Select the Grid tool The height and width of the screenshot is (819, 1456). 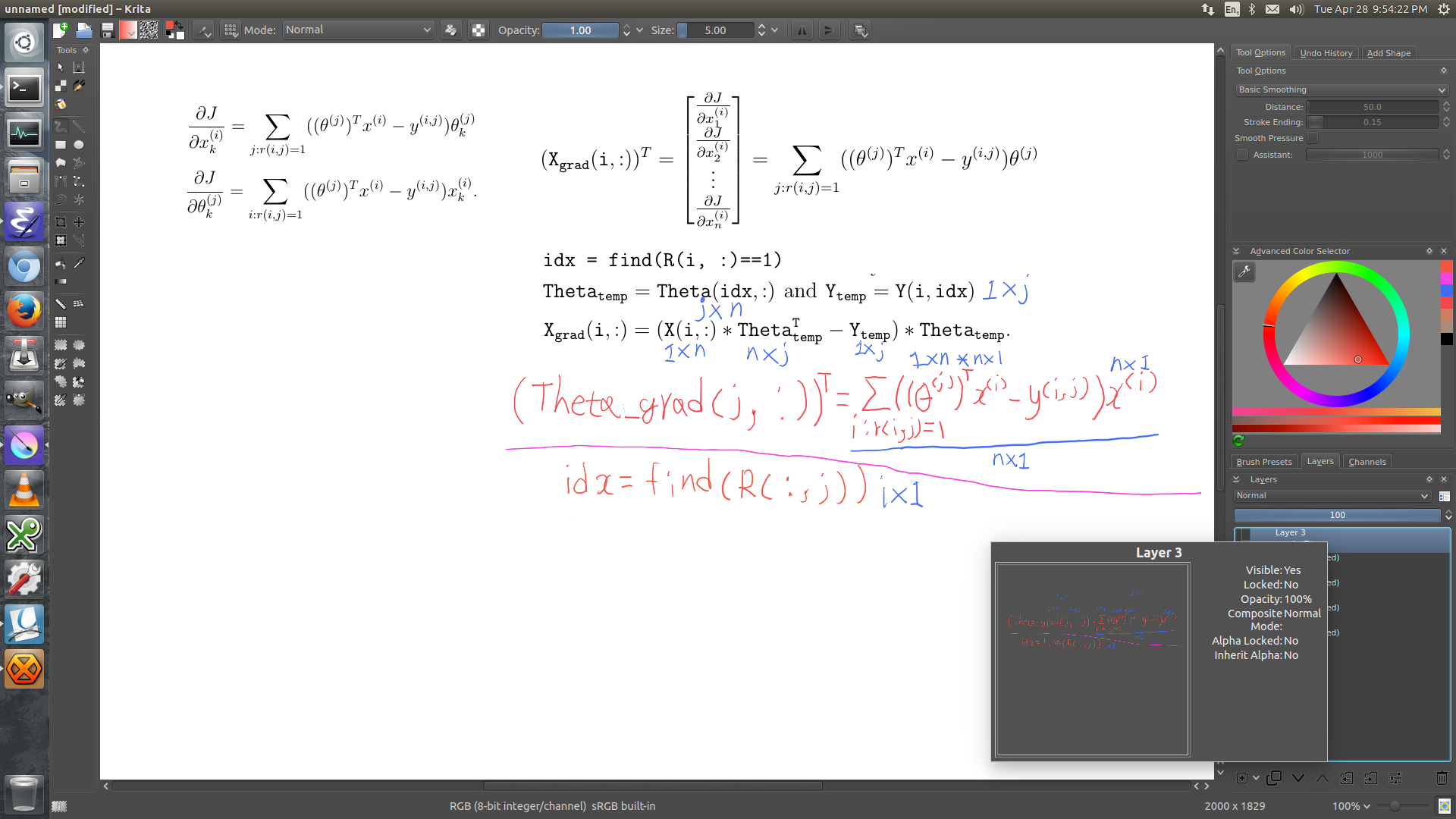61,322
